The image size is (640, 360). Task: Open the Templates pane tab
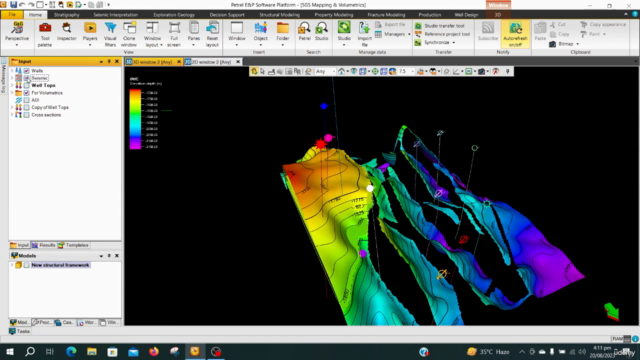73,245
